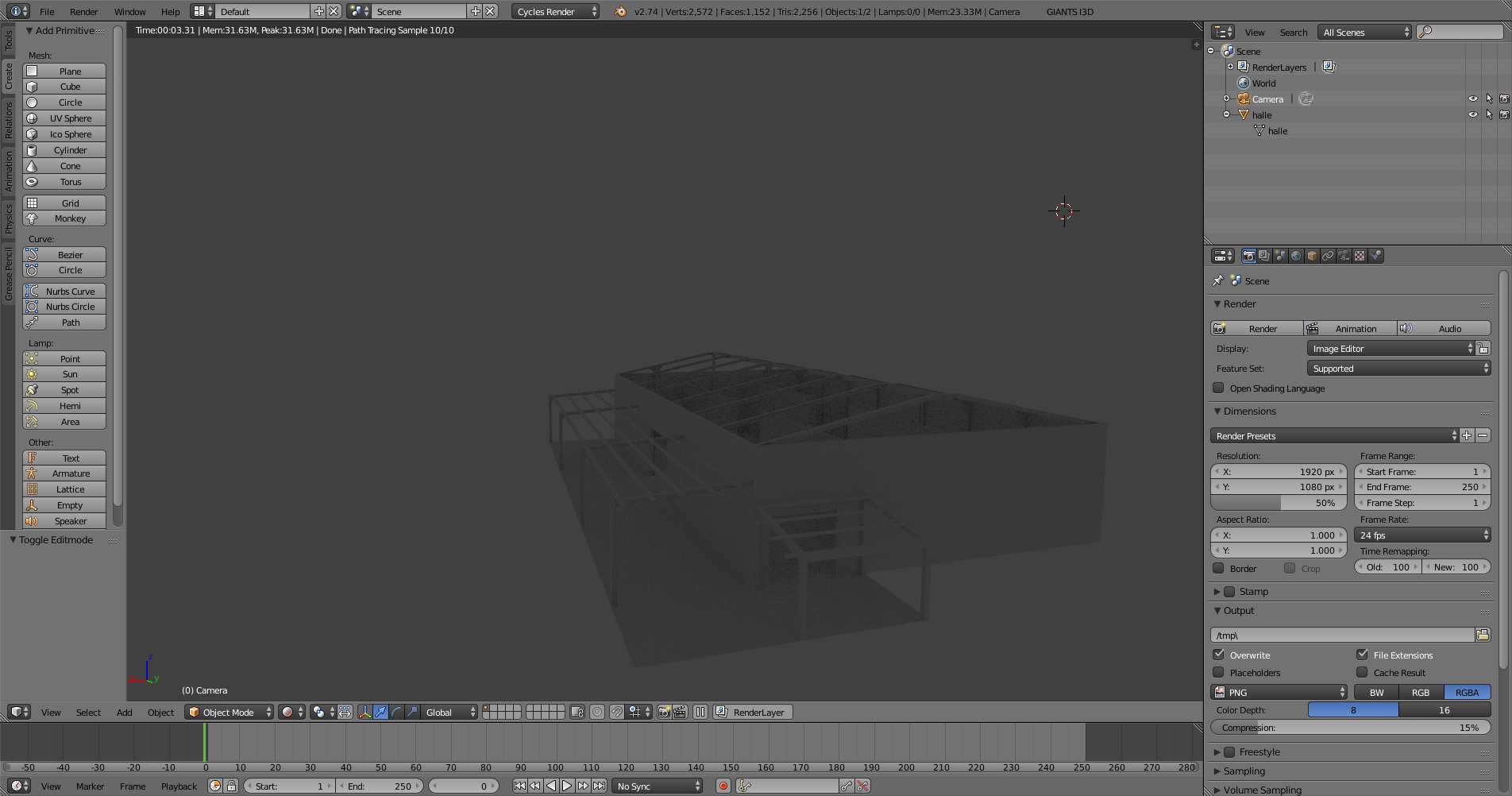Viewport: 1512px width, 796px height.
Task: Select RGB color mode
Action: (1421, 692)
